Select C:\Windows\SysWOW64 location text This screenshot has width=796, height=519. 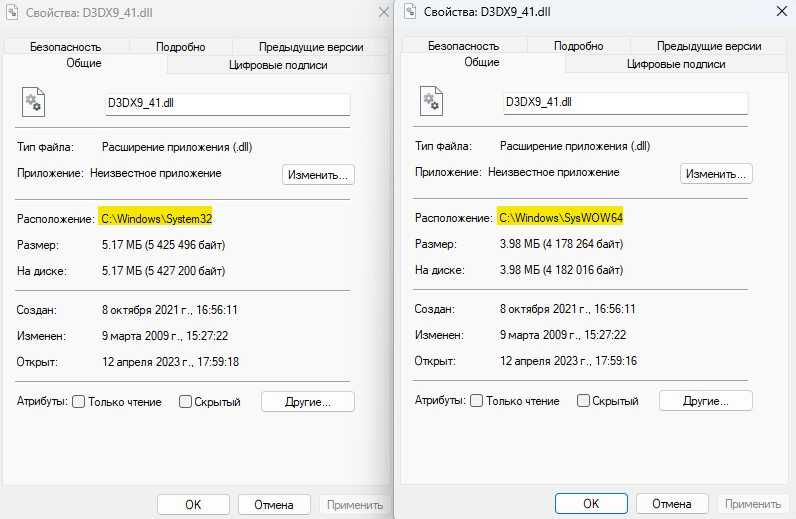[560, 218]
